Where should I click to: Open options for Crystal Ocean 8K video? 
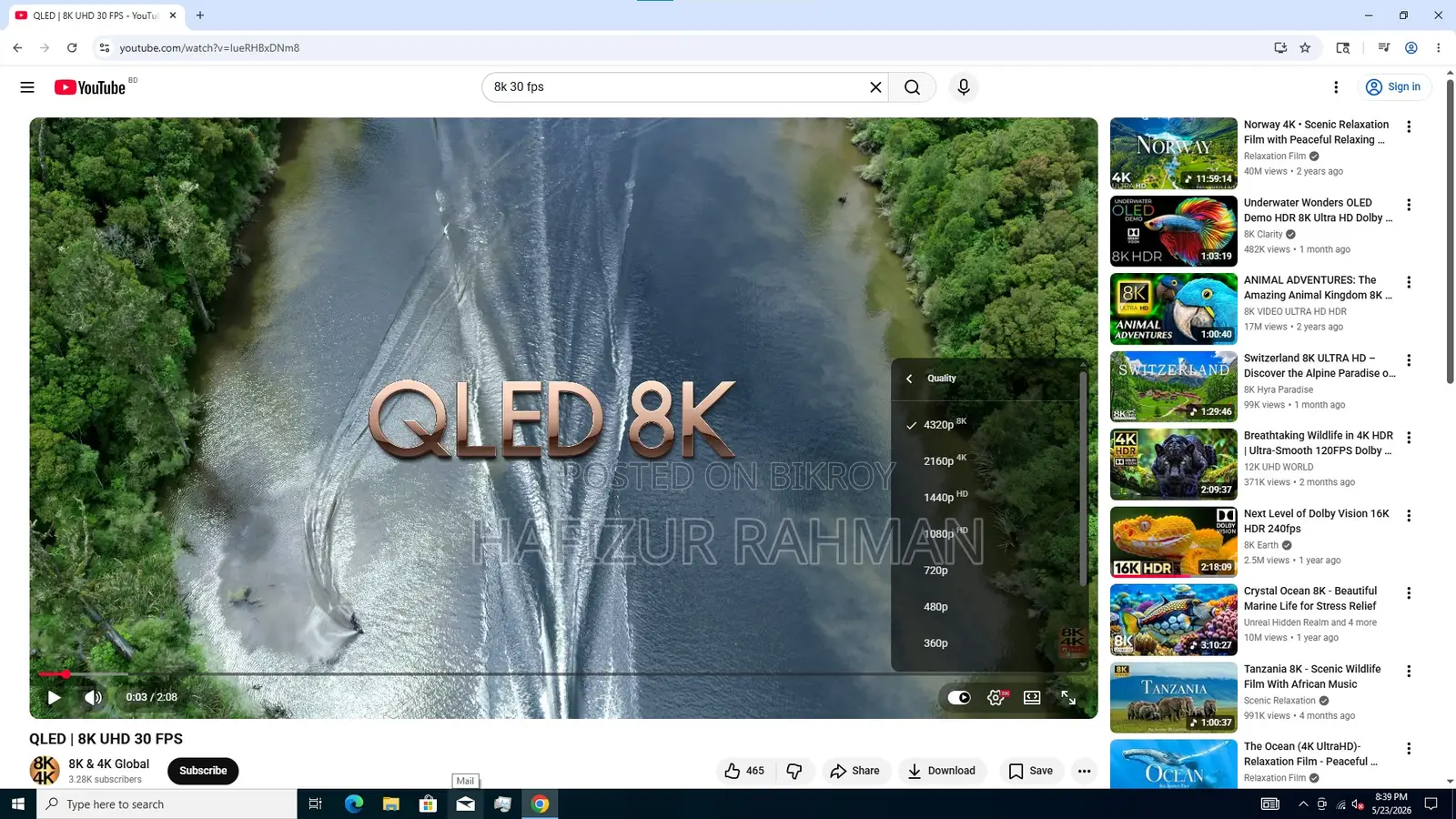click(1409, 593)
